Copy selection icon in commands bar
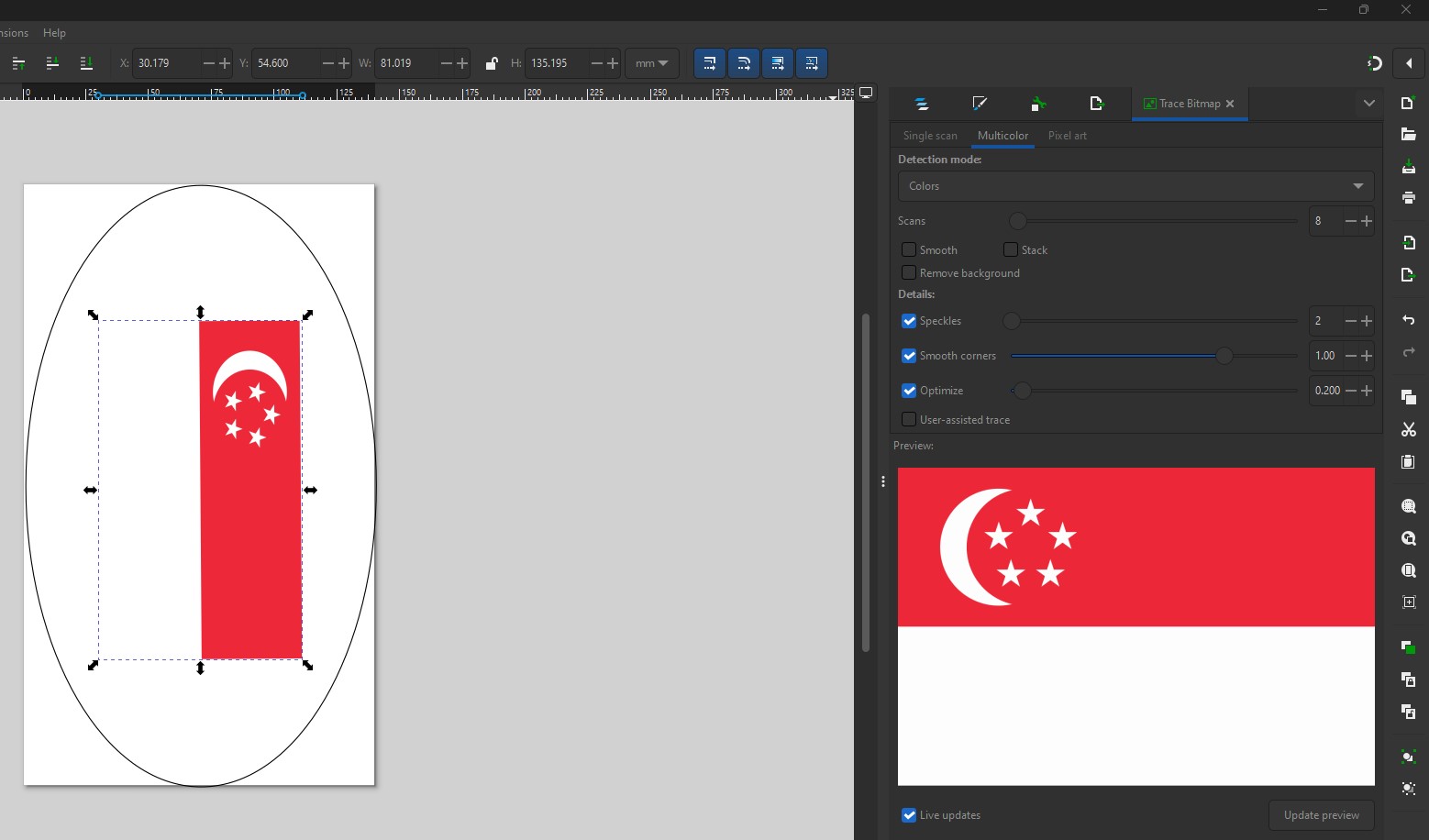 point(1408,397)
